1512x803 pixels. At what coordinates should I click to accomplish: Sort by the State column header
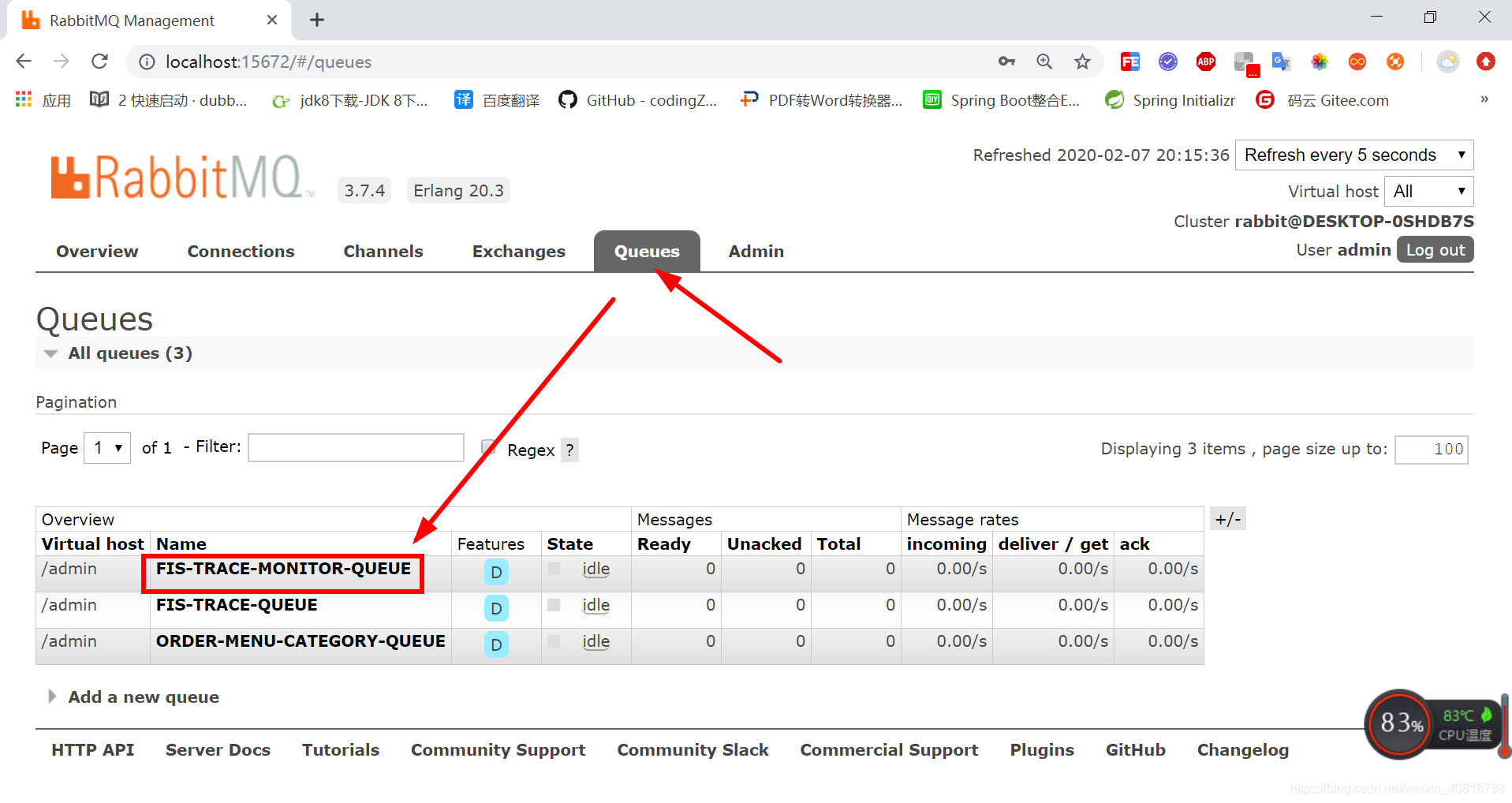pyautogui.click(x=570, y=544)
